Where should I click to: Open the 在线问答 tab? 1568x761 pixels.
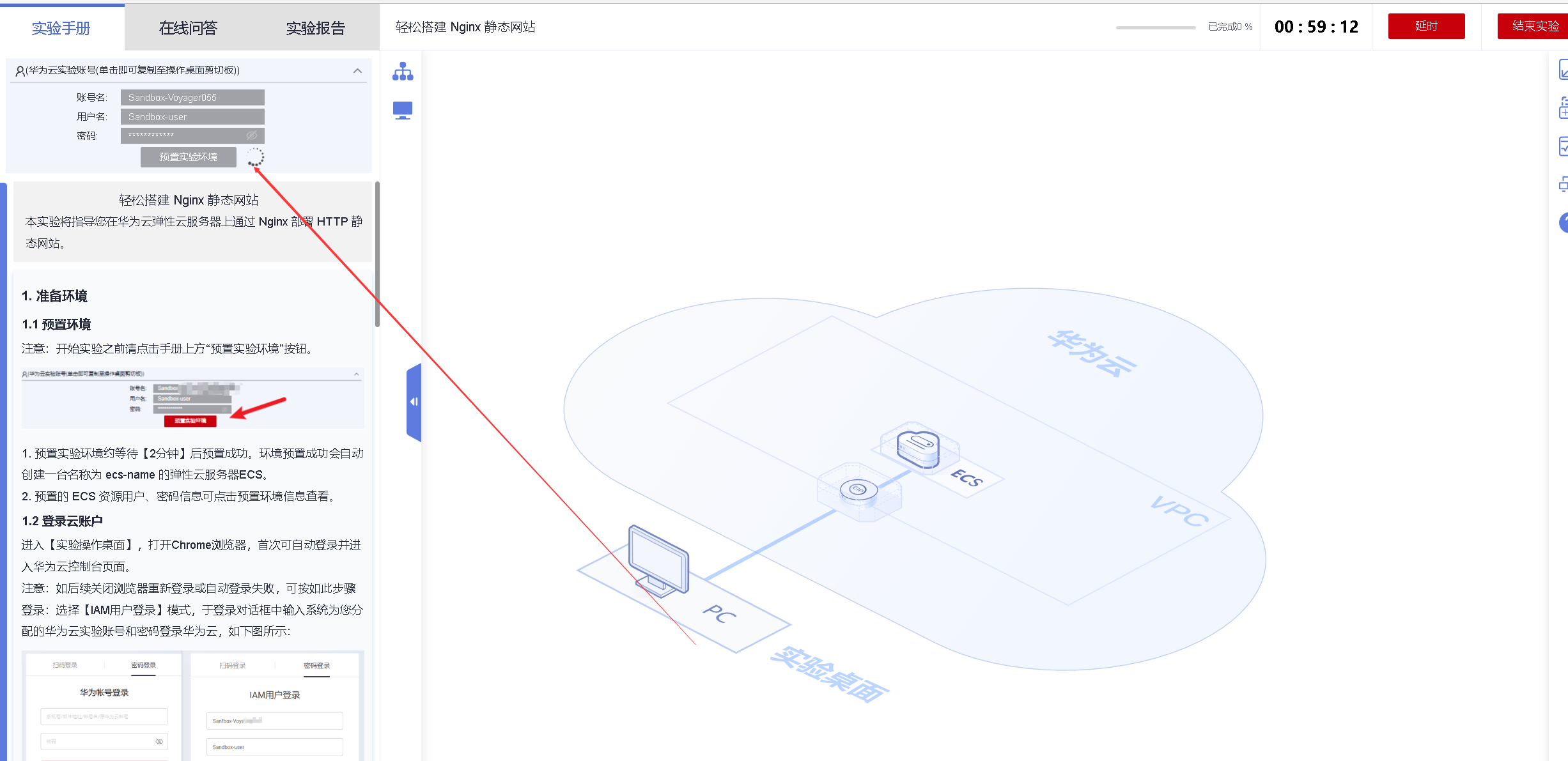tap(188, 27)
